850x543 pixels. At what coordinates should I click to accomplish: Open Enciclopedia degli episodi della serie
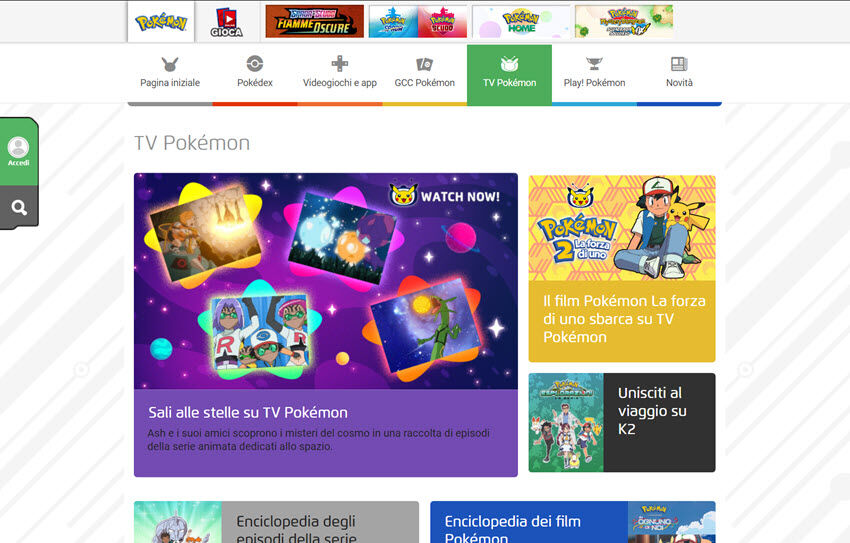coord(296,529)
